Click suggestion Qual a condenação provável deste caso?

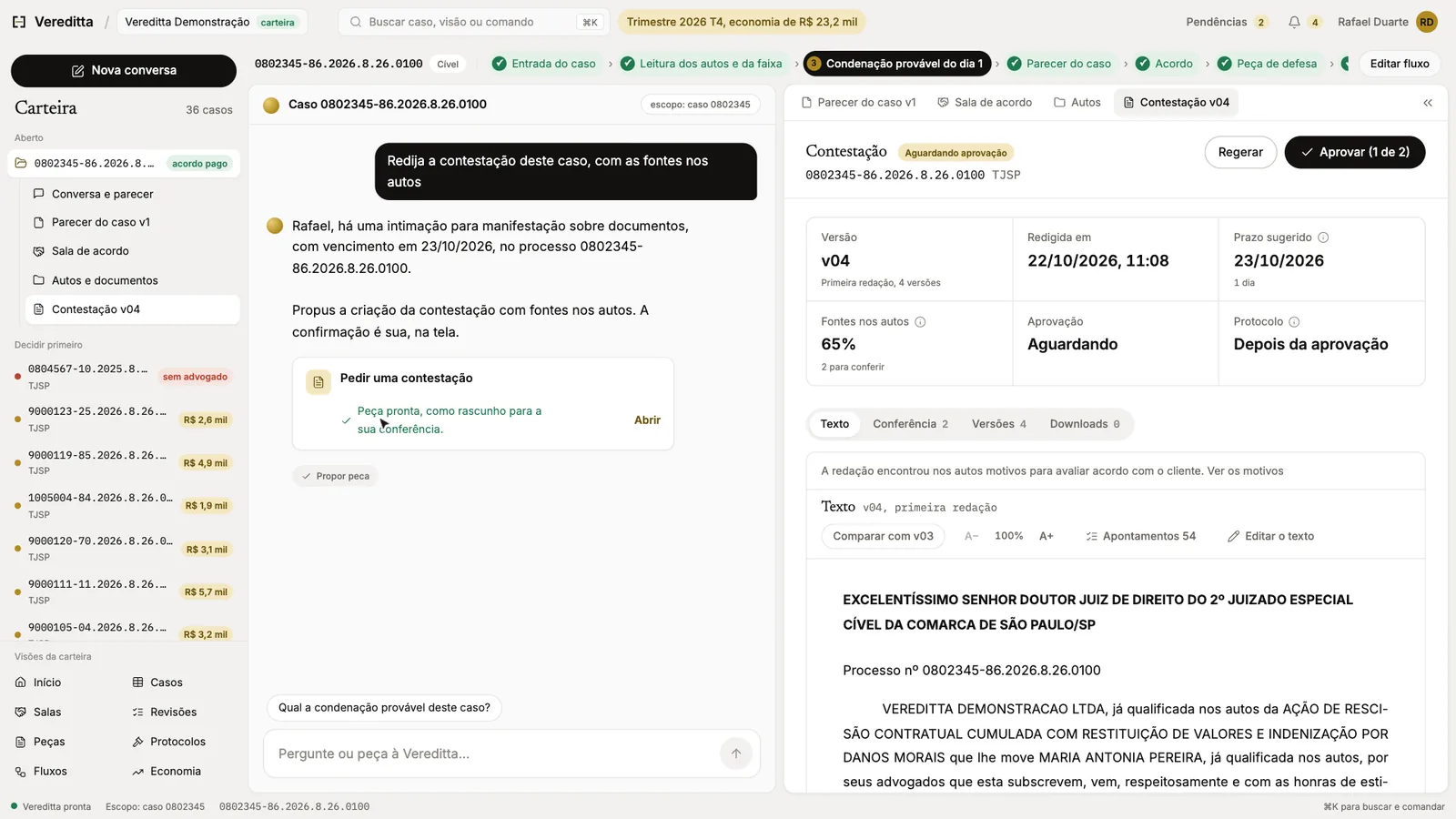point(384,708)
